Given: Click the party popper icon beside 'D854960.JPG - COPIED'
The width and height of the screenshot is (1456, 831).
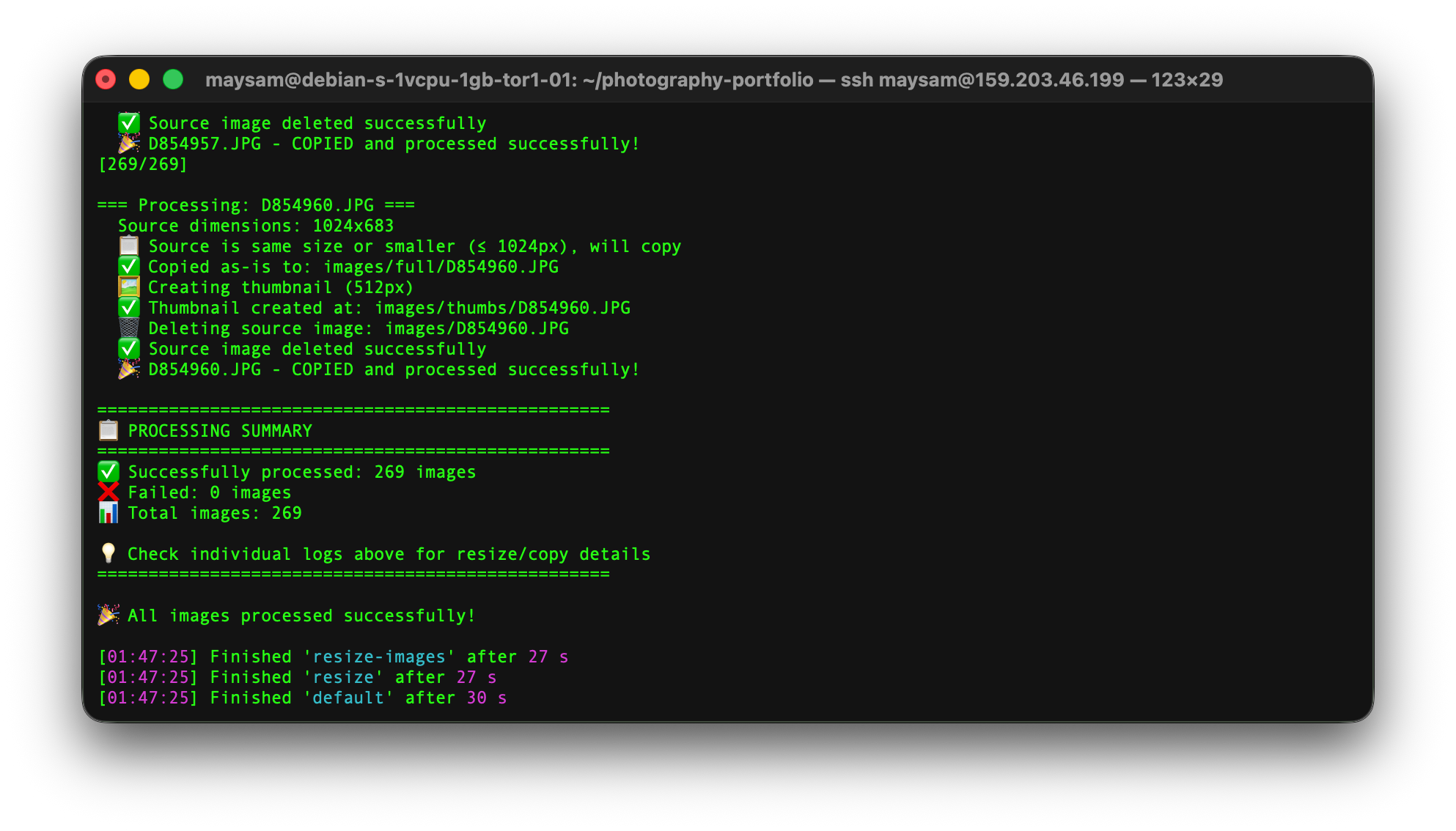Looking at the screenshot, I should click(129, 369).
